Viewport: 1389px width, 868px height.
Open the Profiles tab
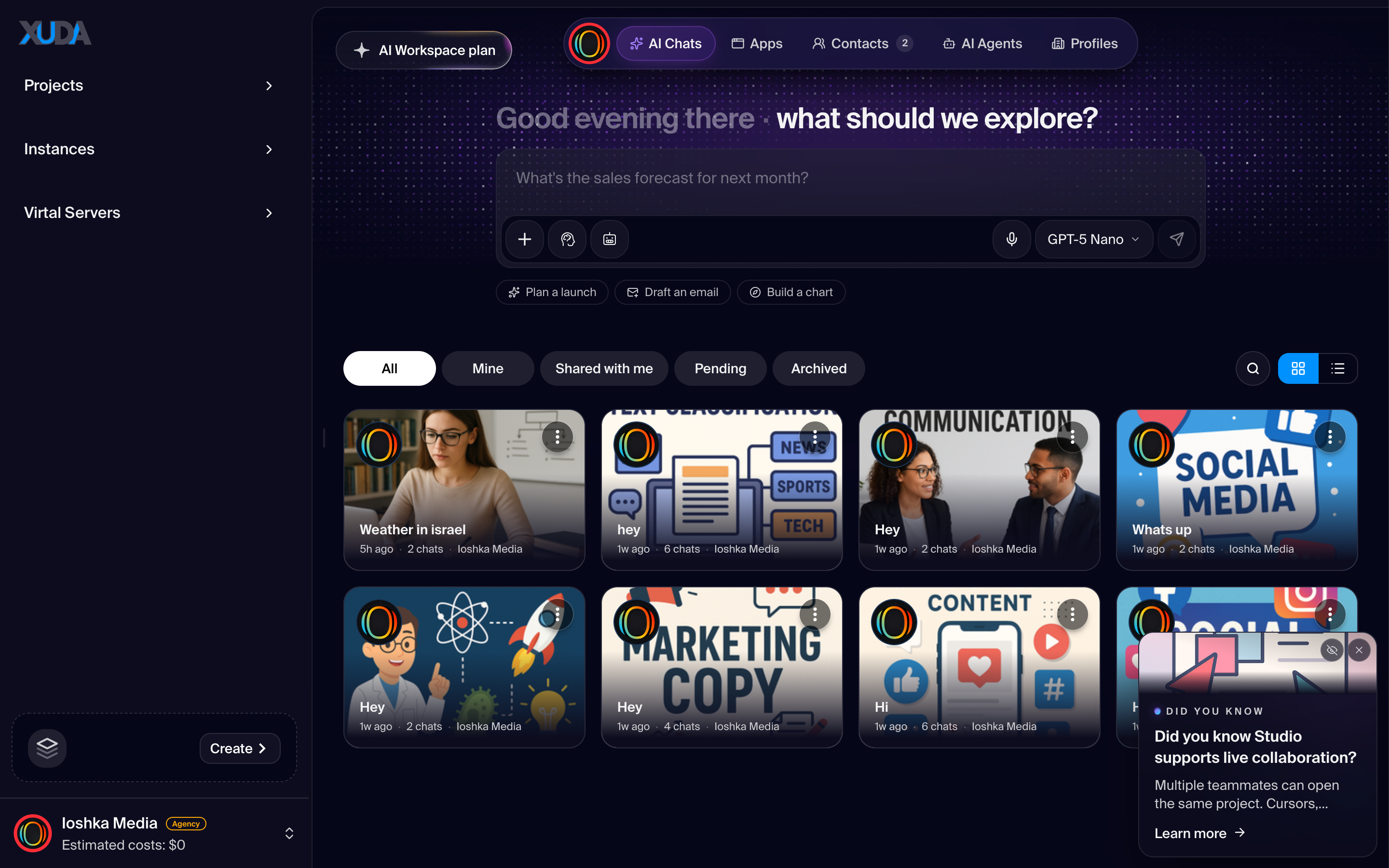click(1084, 43)
